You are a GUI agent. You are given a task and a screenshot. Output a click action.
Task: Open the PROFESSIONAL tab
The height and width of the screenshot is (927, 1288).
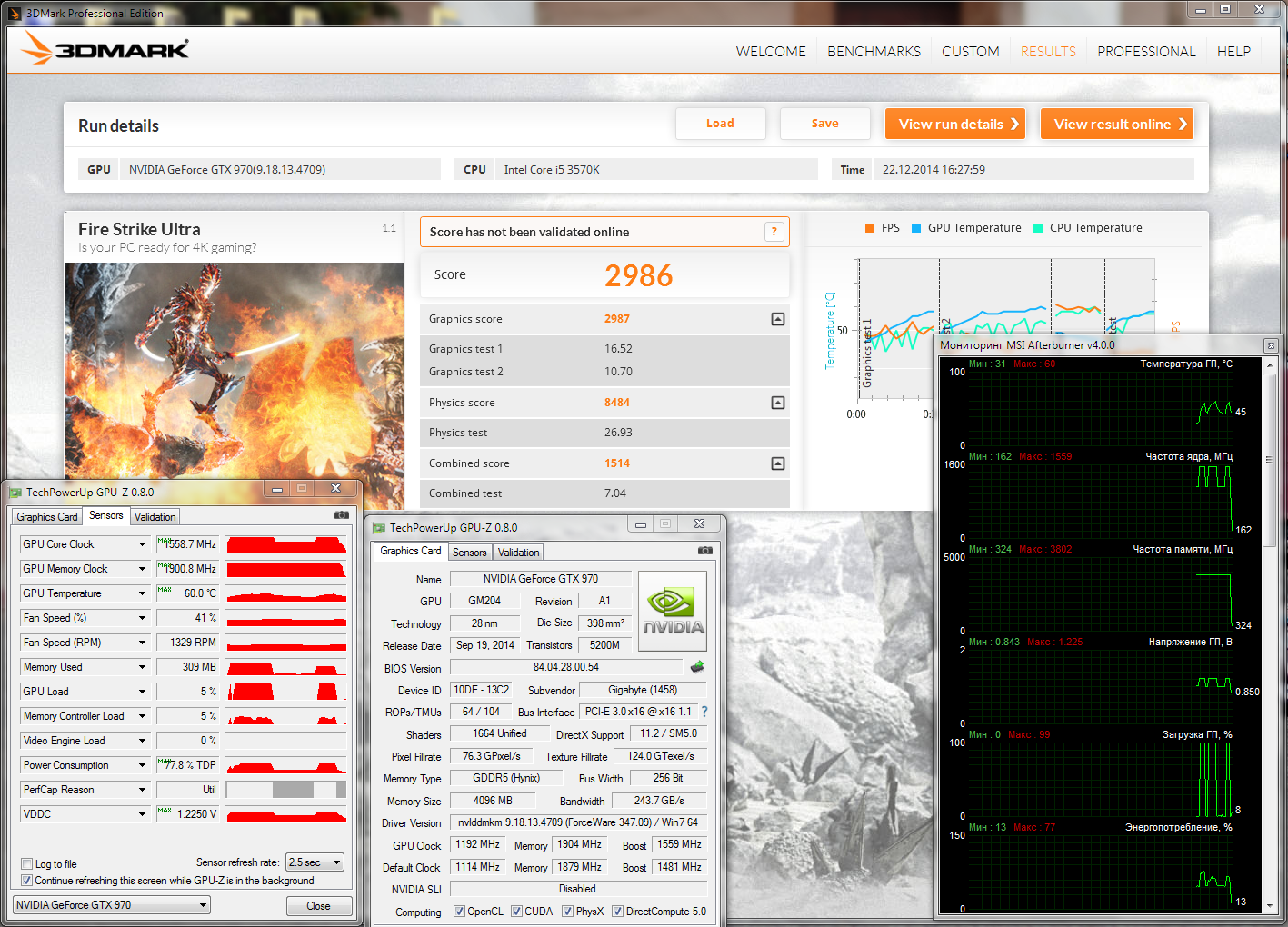(1146, 52)
